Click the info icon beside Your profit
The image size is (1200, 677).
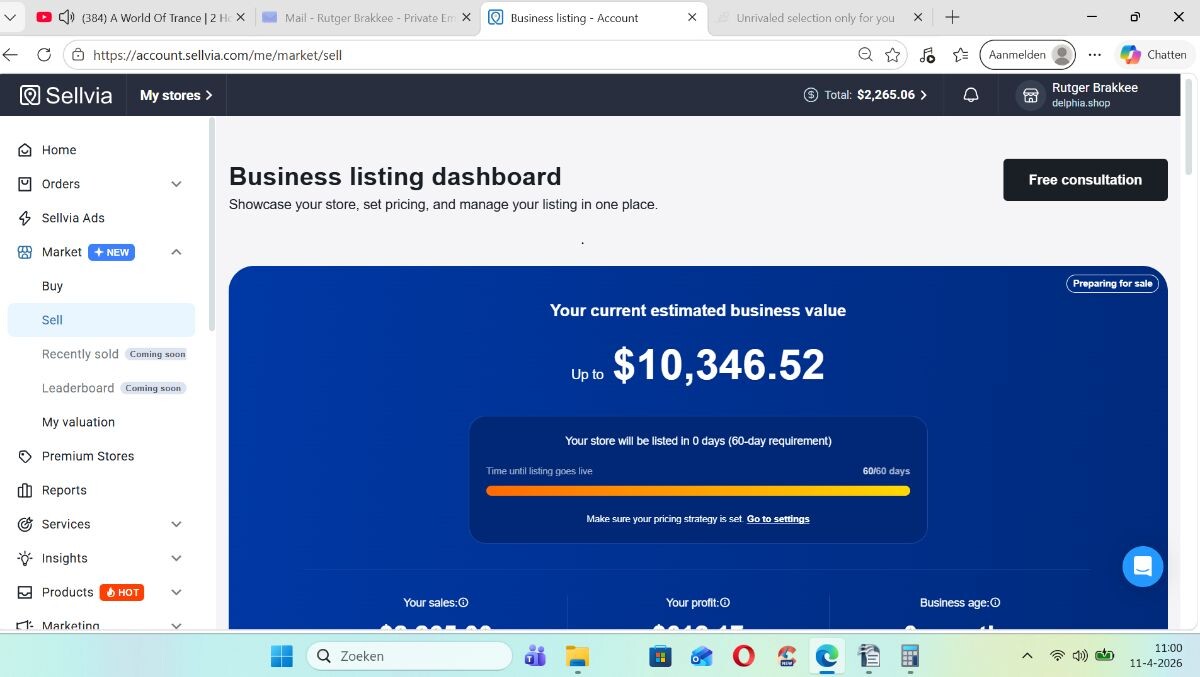pyautogui.click(x=725, y=603)
